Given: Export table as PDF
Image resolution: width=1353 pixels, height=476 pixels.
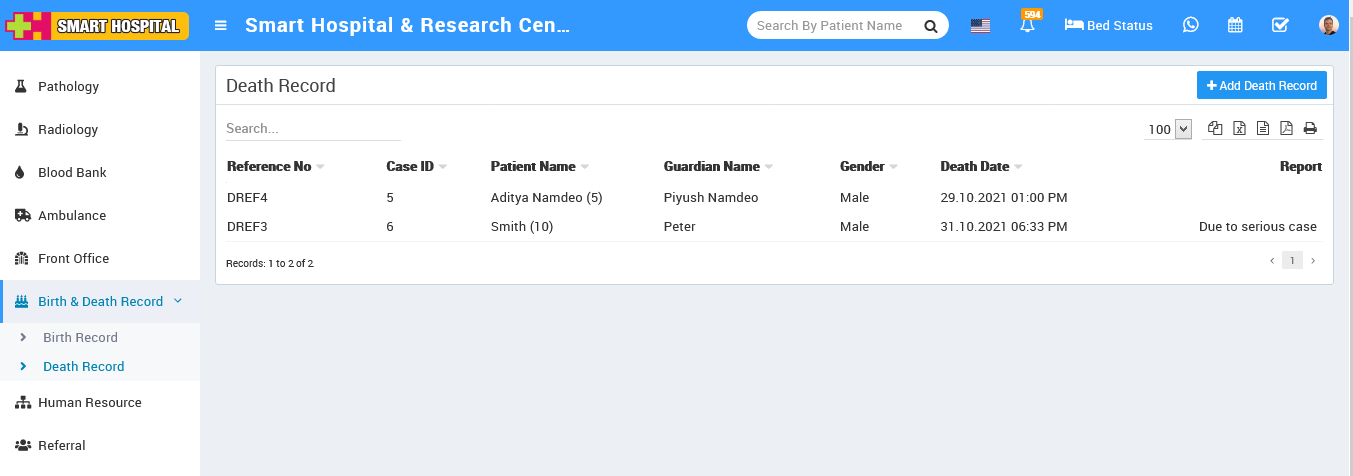Looking at the screenshot, I should [1286, 128].
